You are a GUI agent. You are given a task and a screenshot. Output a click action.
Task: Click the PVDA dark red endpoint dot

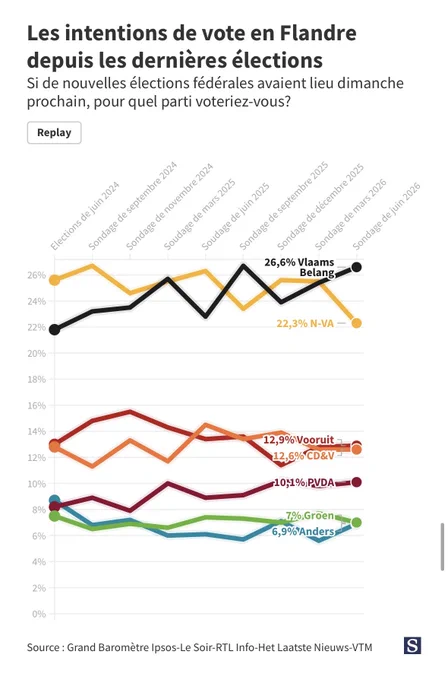coord(356,482)
